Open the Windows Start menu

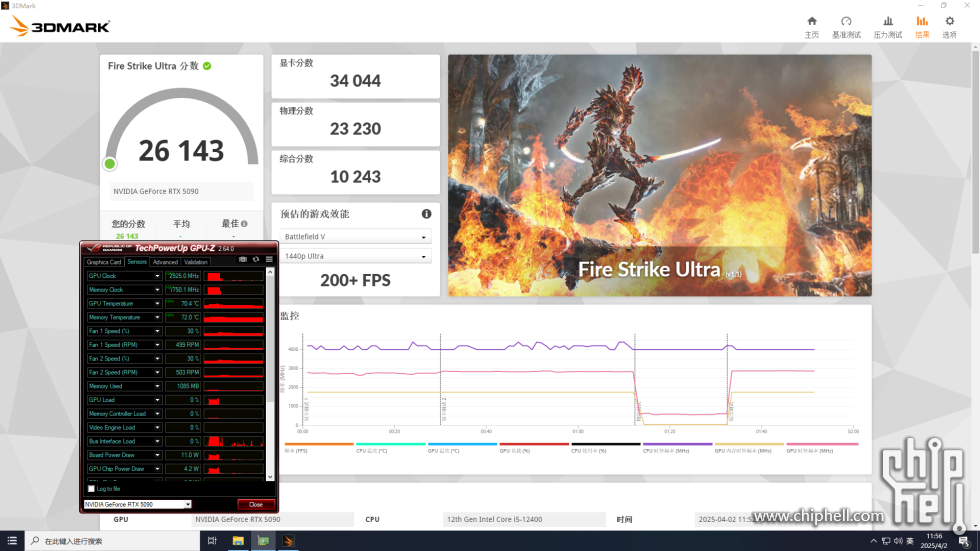point(12,541)
